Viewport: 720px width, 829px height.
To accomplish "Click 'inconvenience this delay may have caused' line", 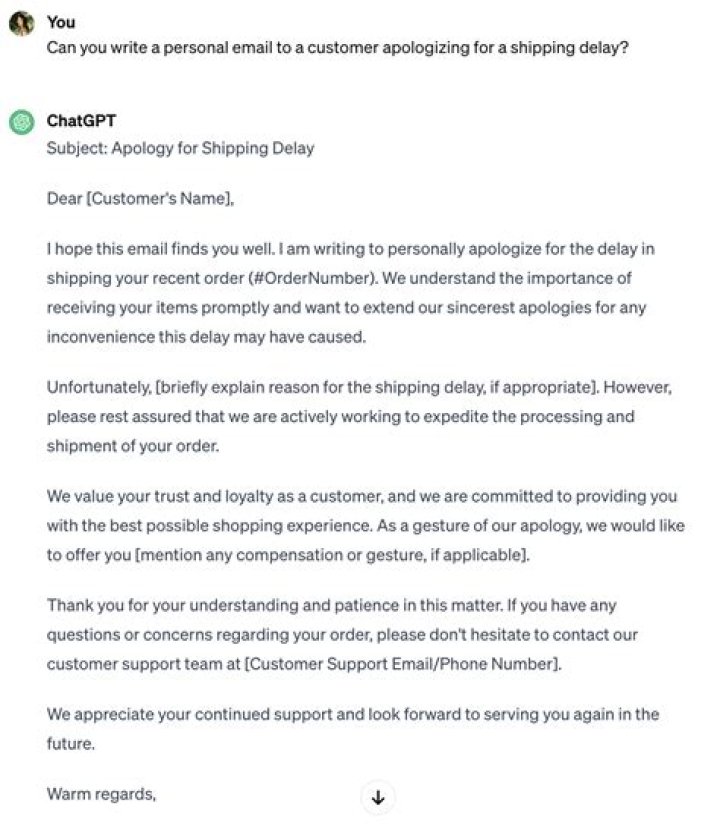I will [206, 337].
